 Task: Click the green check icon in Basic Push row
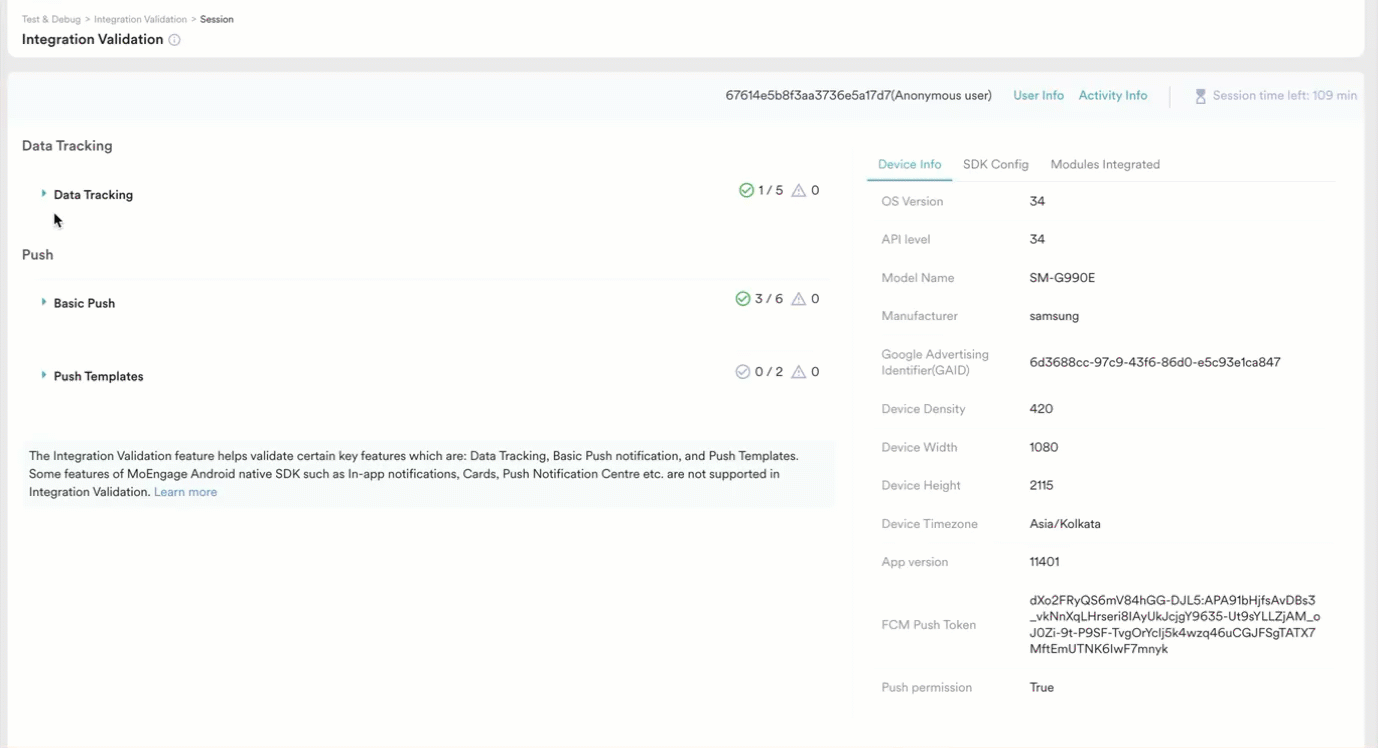[743, 299]
